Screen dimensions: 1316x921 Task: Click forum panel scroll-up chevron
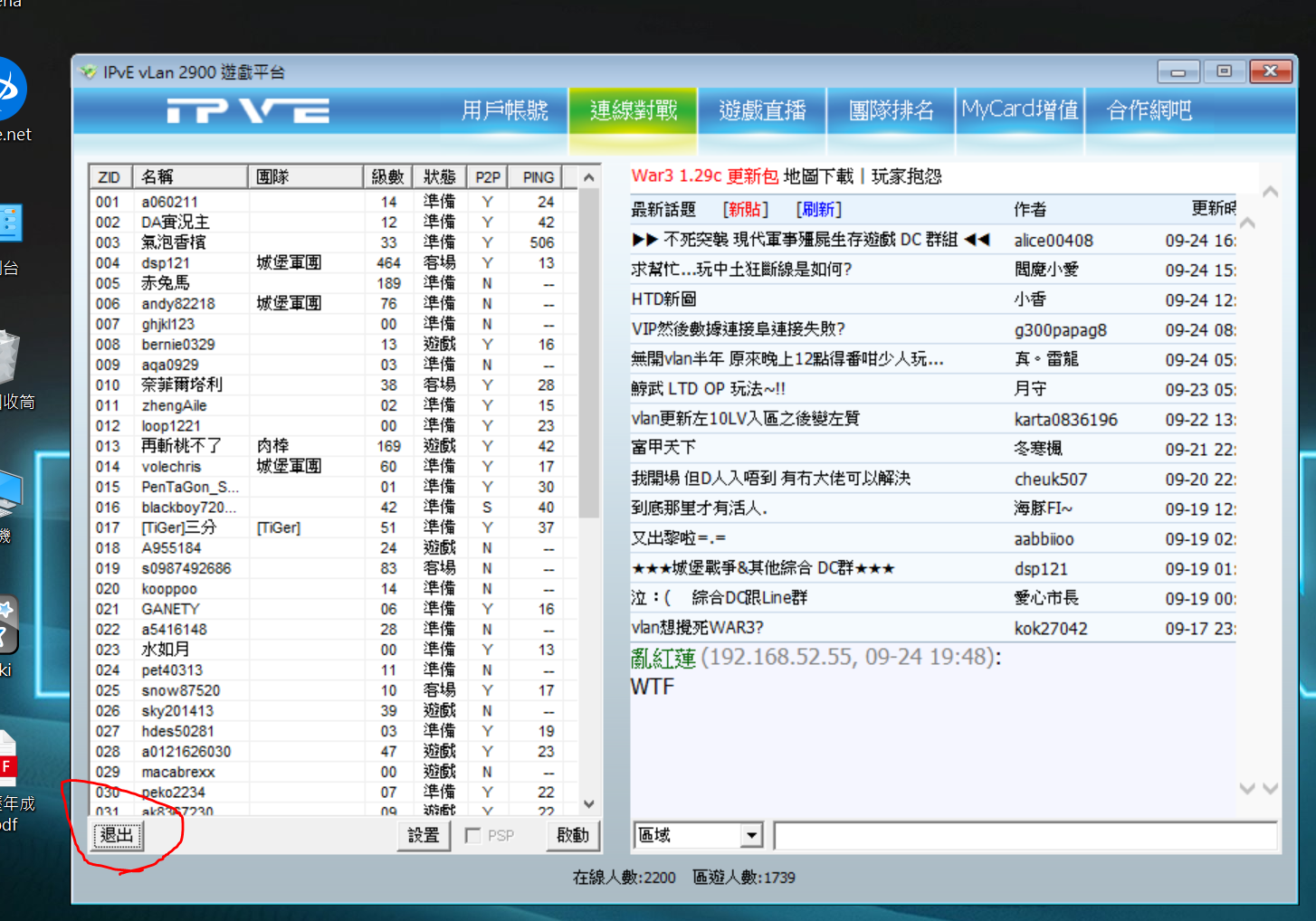[1270, 192]
